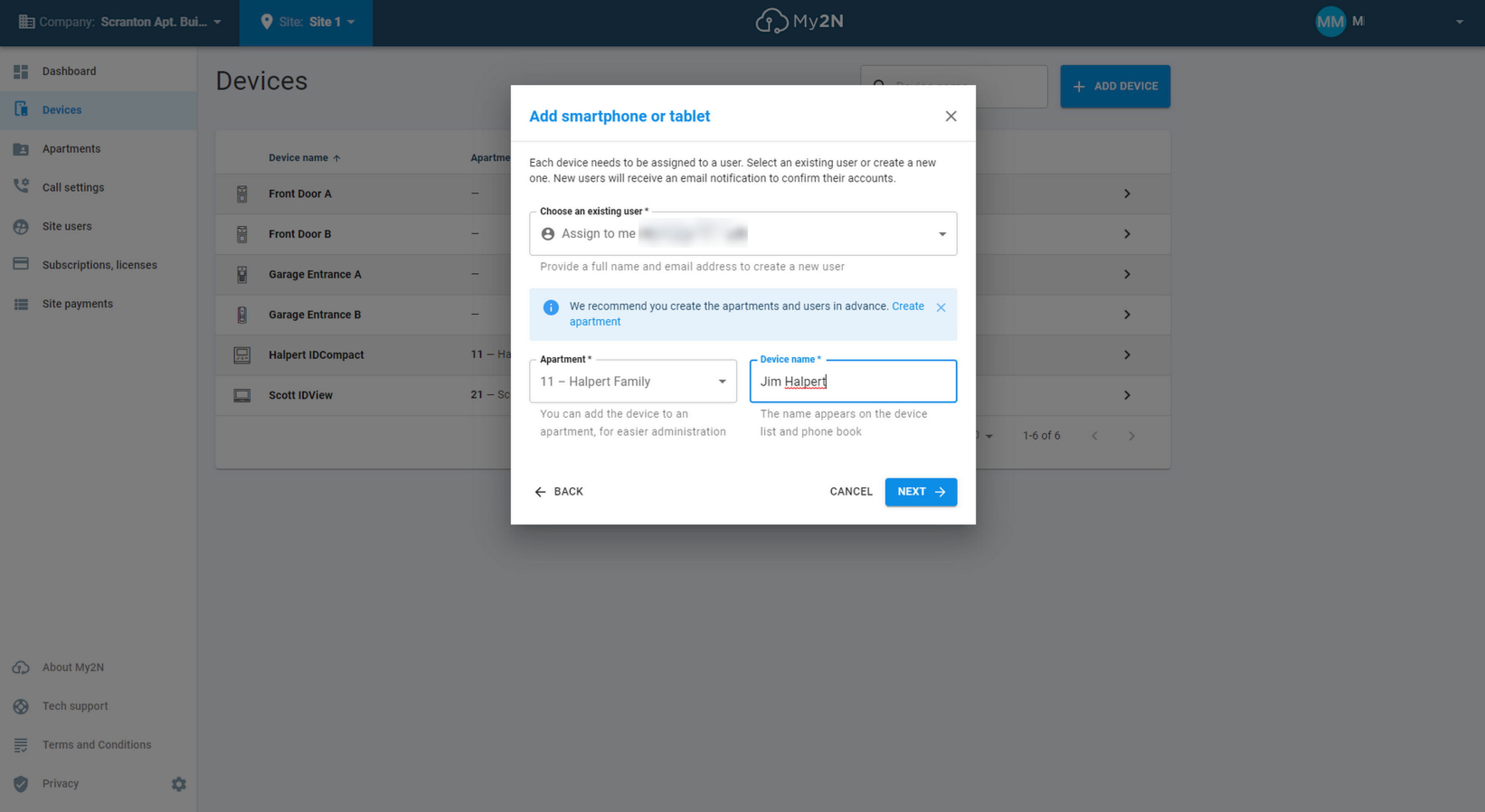Open the Company selector dropdown
The image size is (1485, 812).
pos(120,22)
